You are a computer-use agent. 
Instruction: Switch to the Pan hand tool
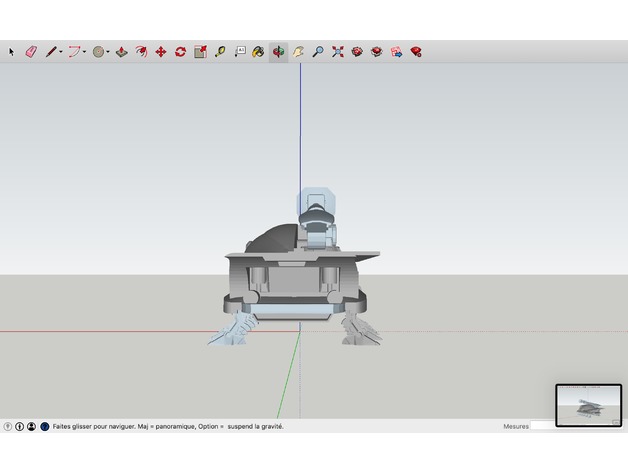(x=298, y=51)
